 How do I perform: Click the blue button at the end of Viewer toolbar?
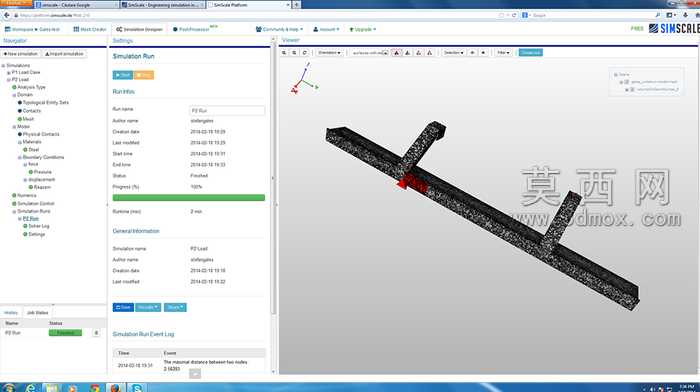pos(530,53)
